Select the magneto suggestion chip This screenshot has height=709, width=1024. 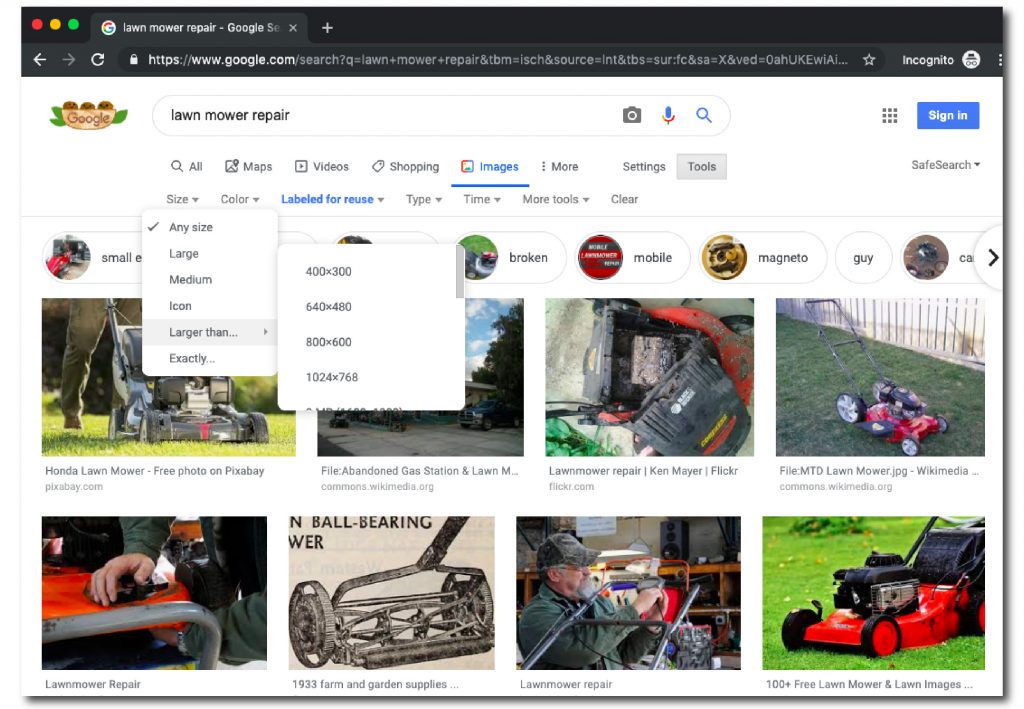[x=762, y=258]
